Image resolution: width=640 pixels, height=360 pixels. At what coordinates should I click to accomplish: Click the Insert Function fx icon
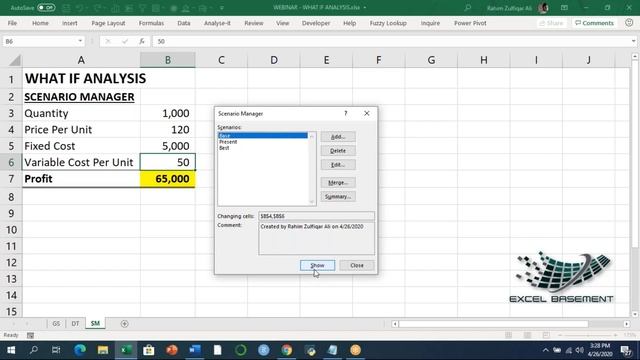[142, 41]
